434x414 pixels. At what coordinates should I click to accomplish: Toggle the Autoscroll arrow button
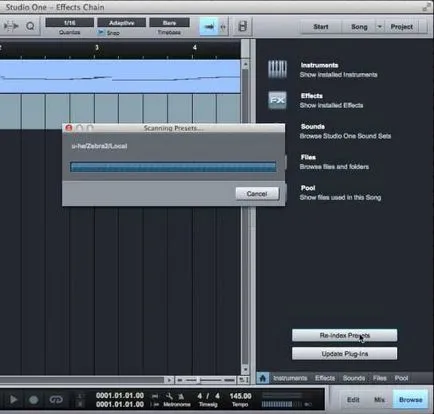[x=209, y=27]
